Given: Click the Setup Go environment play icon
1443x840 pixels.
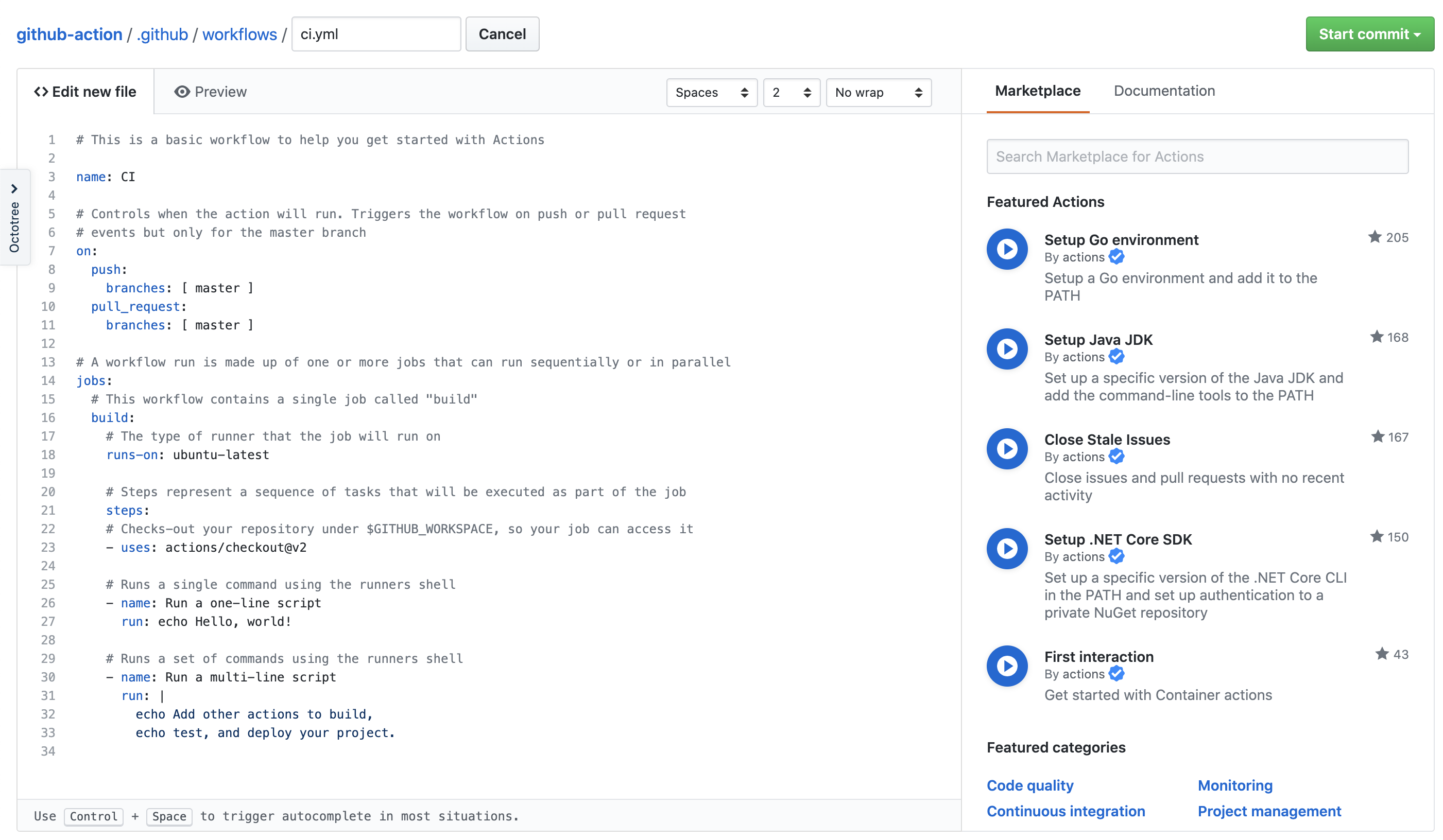Looking at the screenshot, I should click(1007, 249).
